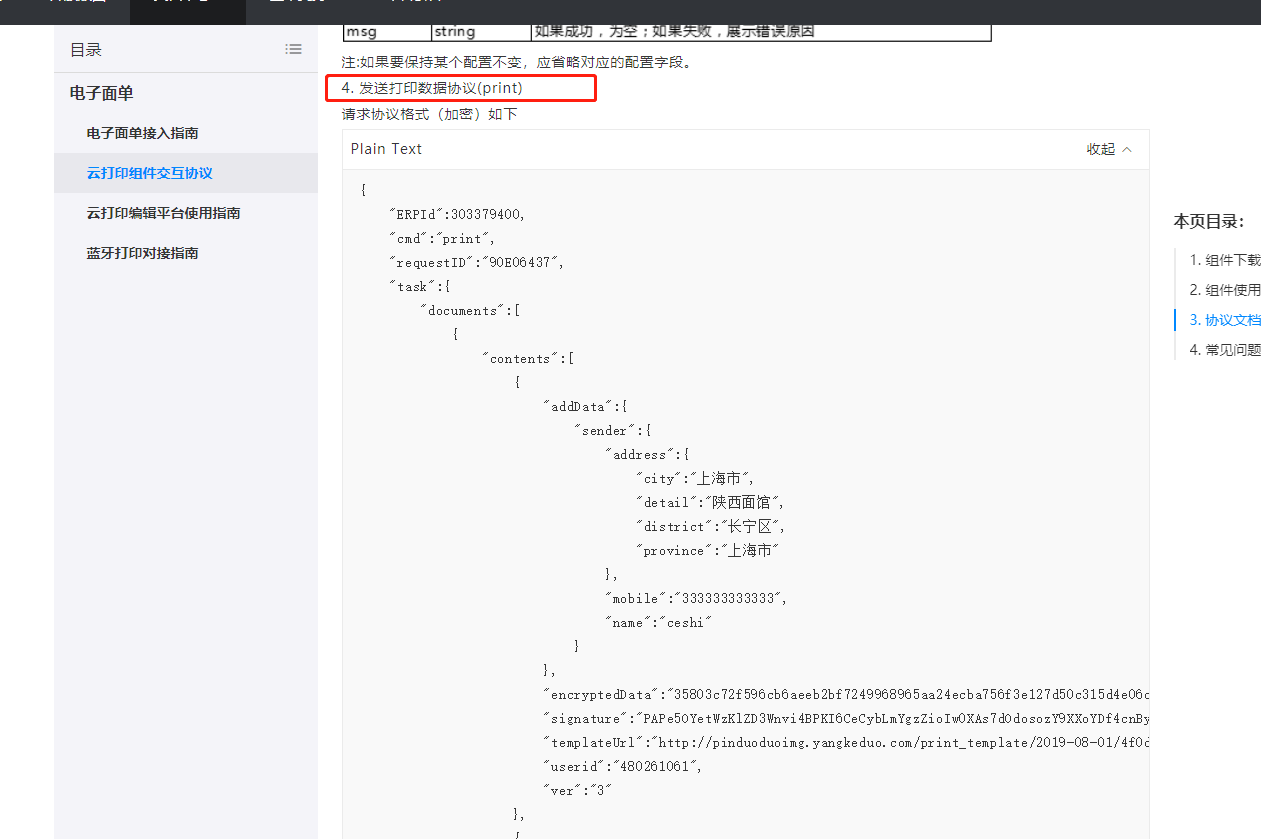Screen dimensions: 1261x839
Task: Jump to 3. 协议文档 in page contents
Action: click(1225, 320)
